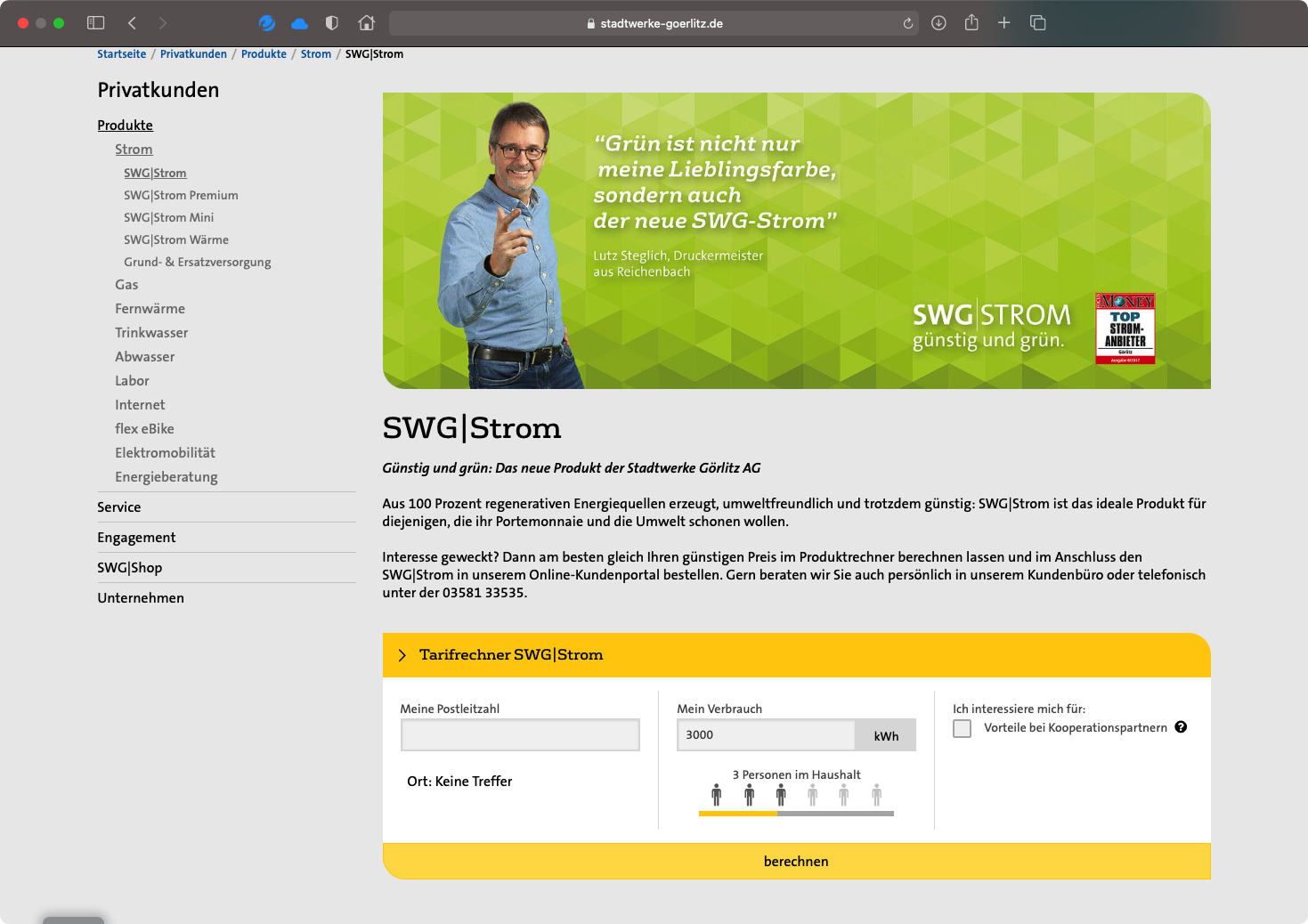1308x924 pixels.
Task: Enable Vorteile bei Kooperationspartnern checkbox
Action: (x=962, y=728)
